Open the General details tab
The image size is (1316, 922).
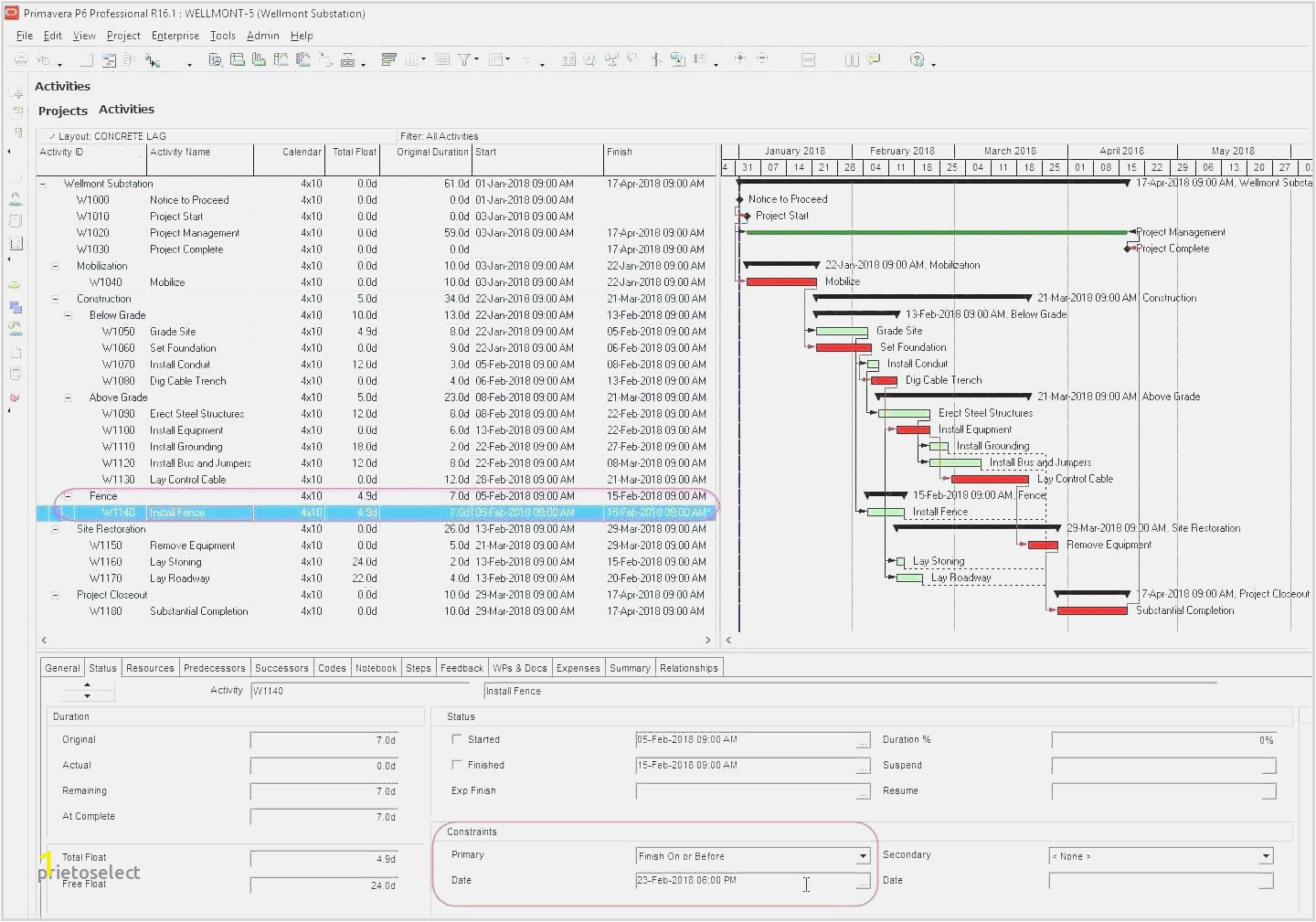pyautogui.click(x=62, y=668)
